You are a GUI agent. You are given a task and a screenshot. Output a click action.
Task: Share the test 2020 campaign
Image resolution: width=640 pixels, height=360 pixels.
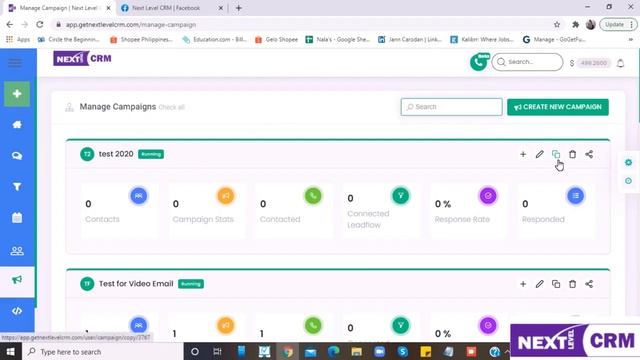tap(589, 154)
